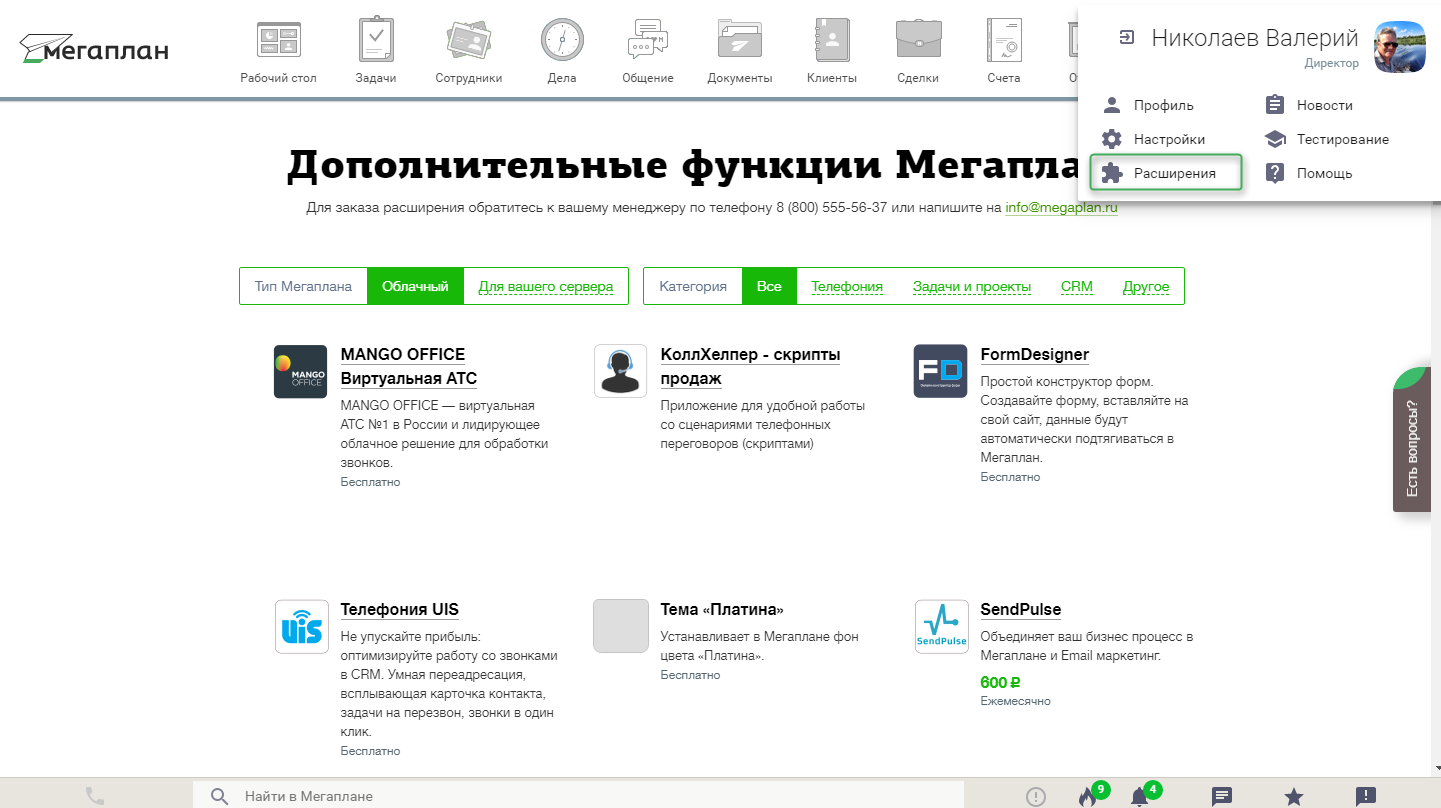Screen dimensions: 1441x808
Task: Click the Платина grey theme thumbnail
Action: tap(621, 626)
